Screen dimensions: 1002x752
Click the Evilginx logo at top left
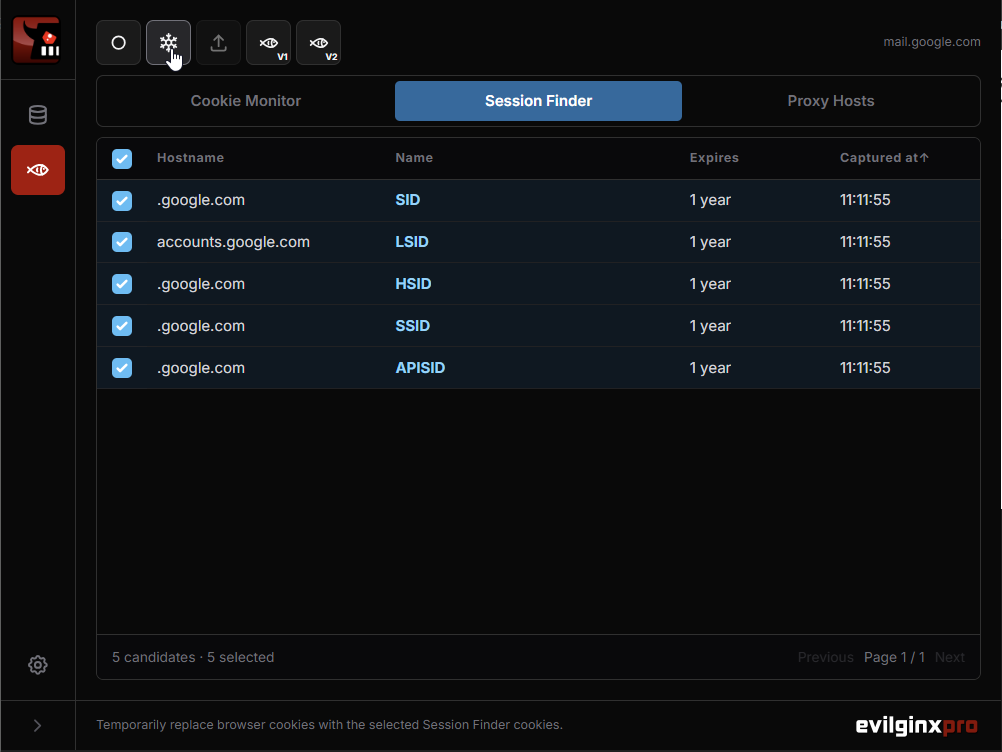point(36,40)
